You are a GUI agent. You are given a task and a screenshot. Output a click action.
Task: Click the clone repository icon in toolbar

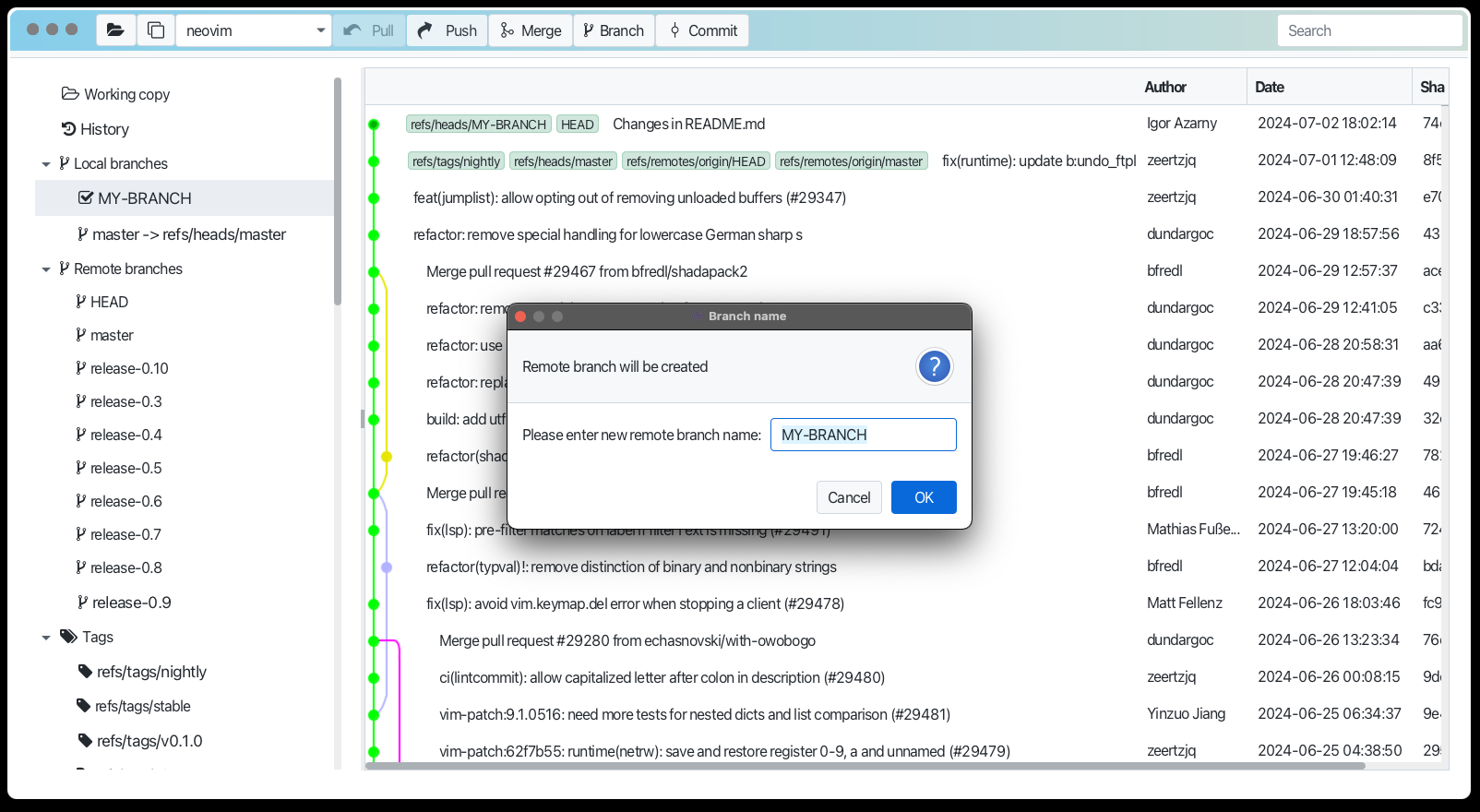156,30
